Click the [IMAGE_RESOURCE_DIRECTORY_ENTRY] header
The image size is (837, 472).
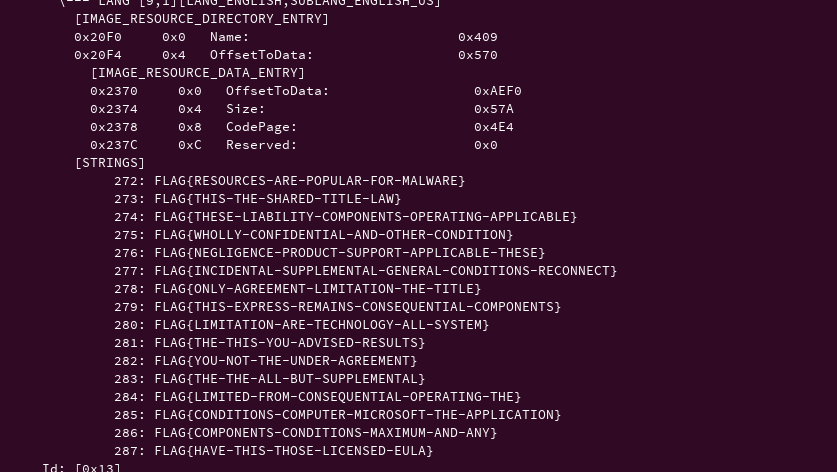click(x=202, y=19)
